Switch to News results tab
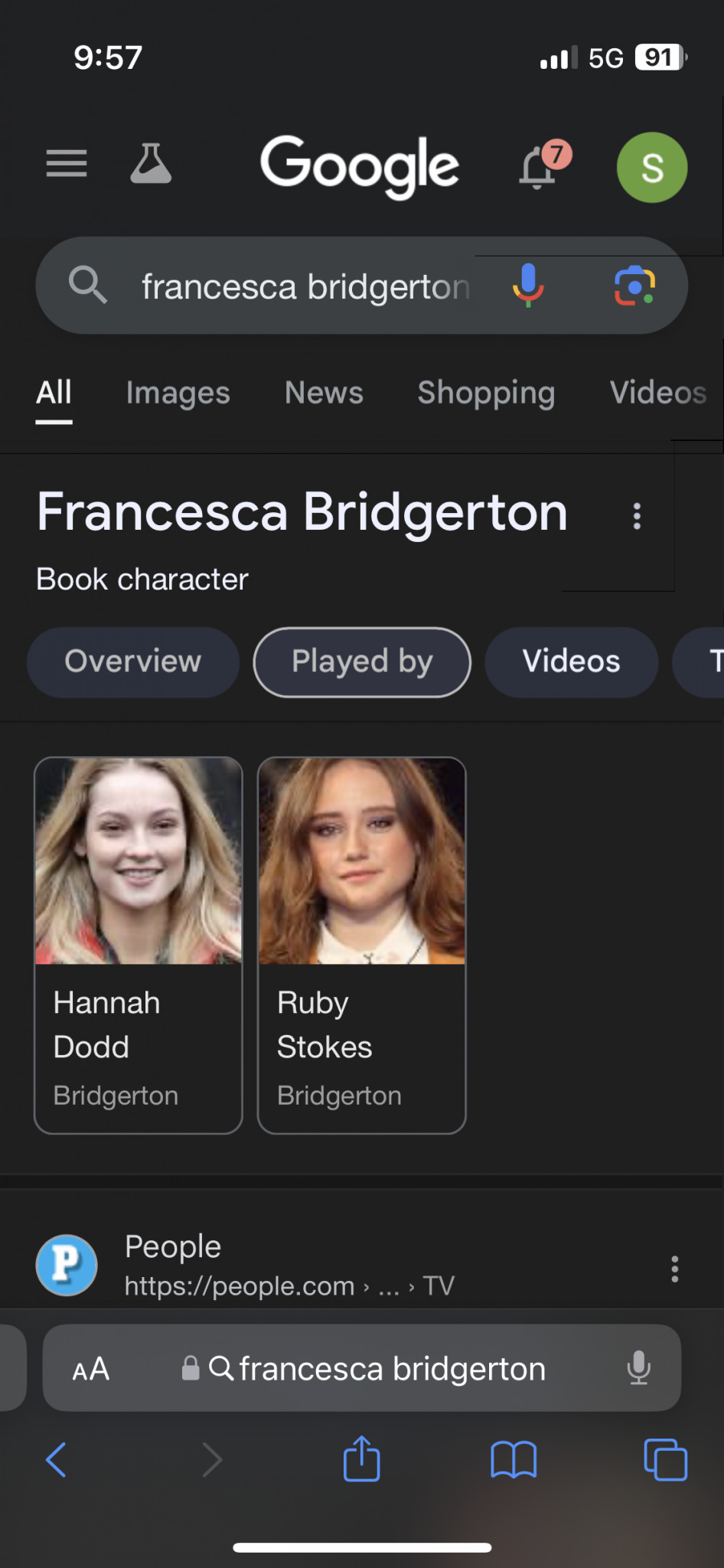 pyautogui.click(x=324, y=393)
